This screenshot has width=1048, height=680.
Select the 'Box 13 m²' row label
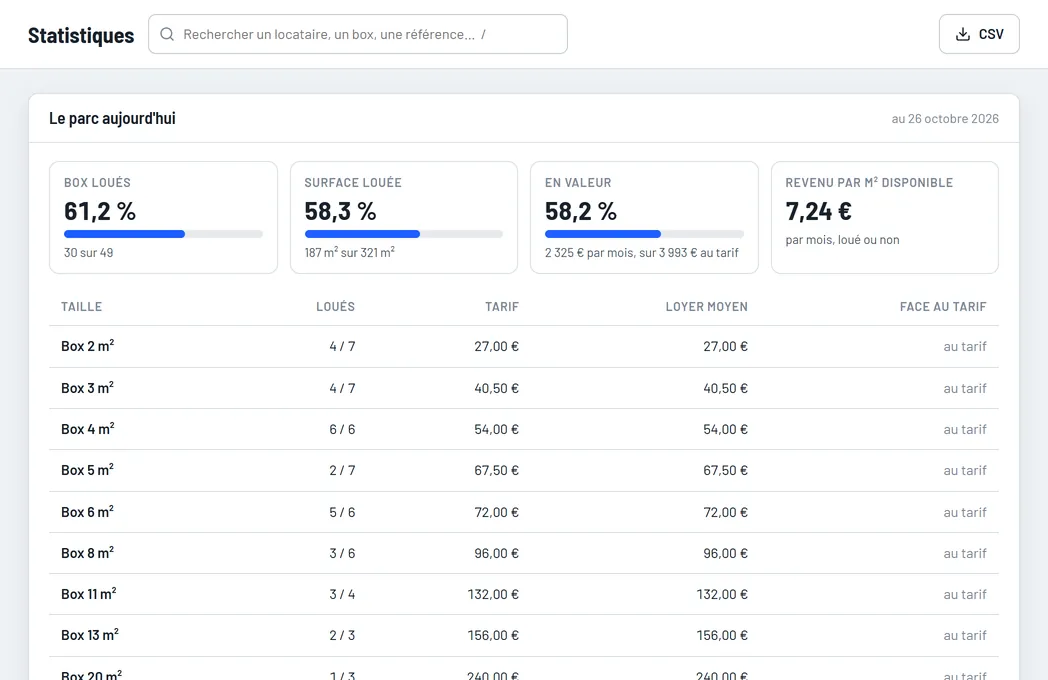pyautogui.click(x=90, y=635)
